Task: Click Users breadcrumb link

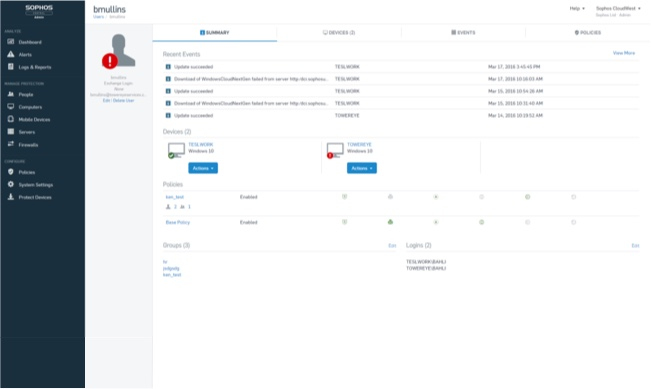Action: (98, 17)
